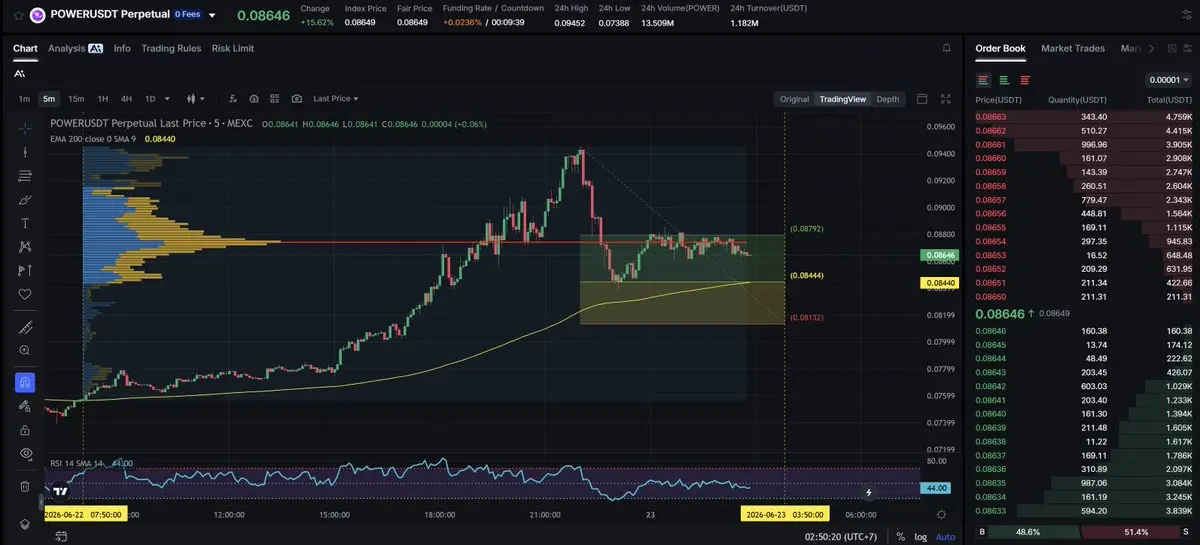Toggle Auto scale on chart axis
1200x545 pixels.
945,537
